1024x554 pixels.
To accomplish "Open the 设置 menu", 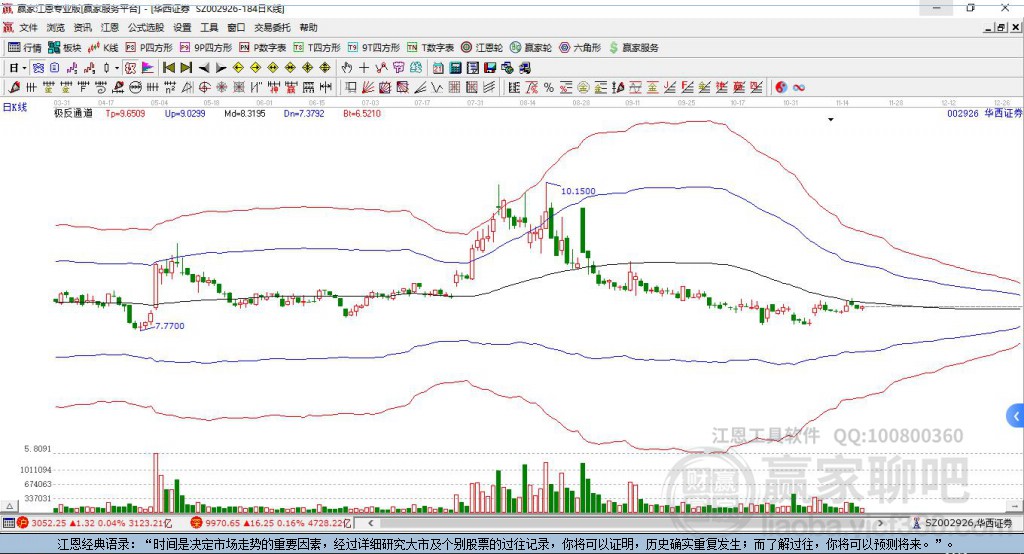I will 182,27.
